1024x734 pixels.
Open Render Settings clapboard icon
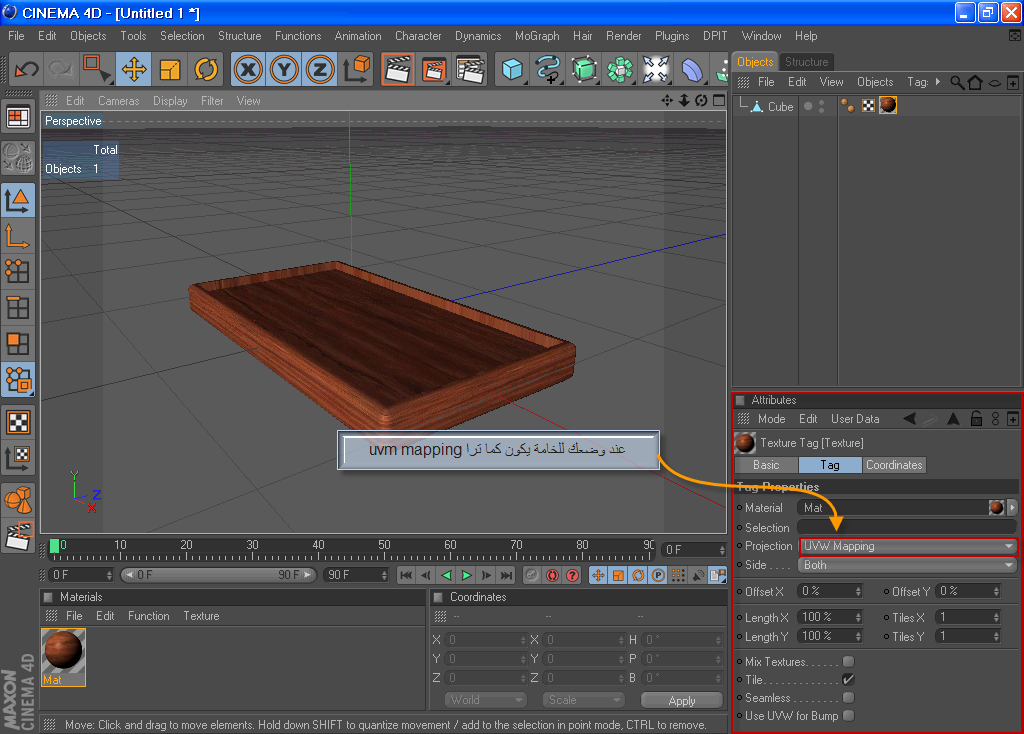(470, 69)
